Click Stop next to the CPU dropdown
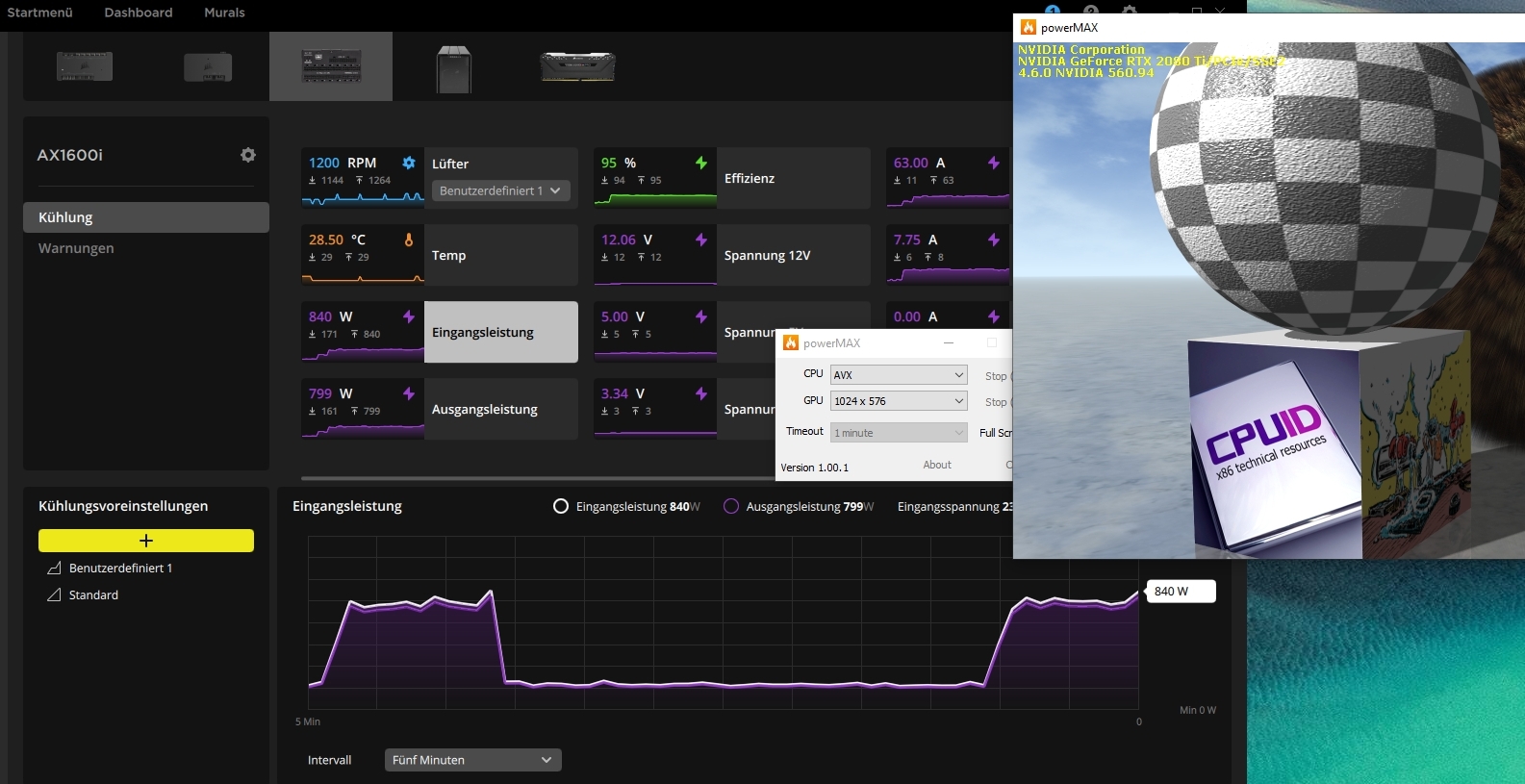Viewport: 1525px width, 784px height. pos(997,376)
